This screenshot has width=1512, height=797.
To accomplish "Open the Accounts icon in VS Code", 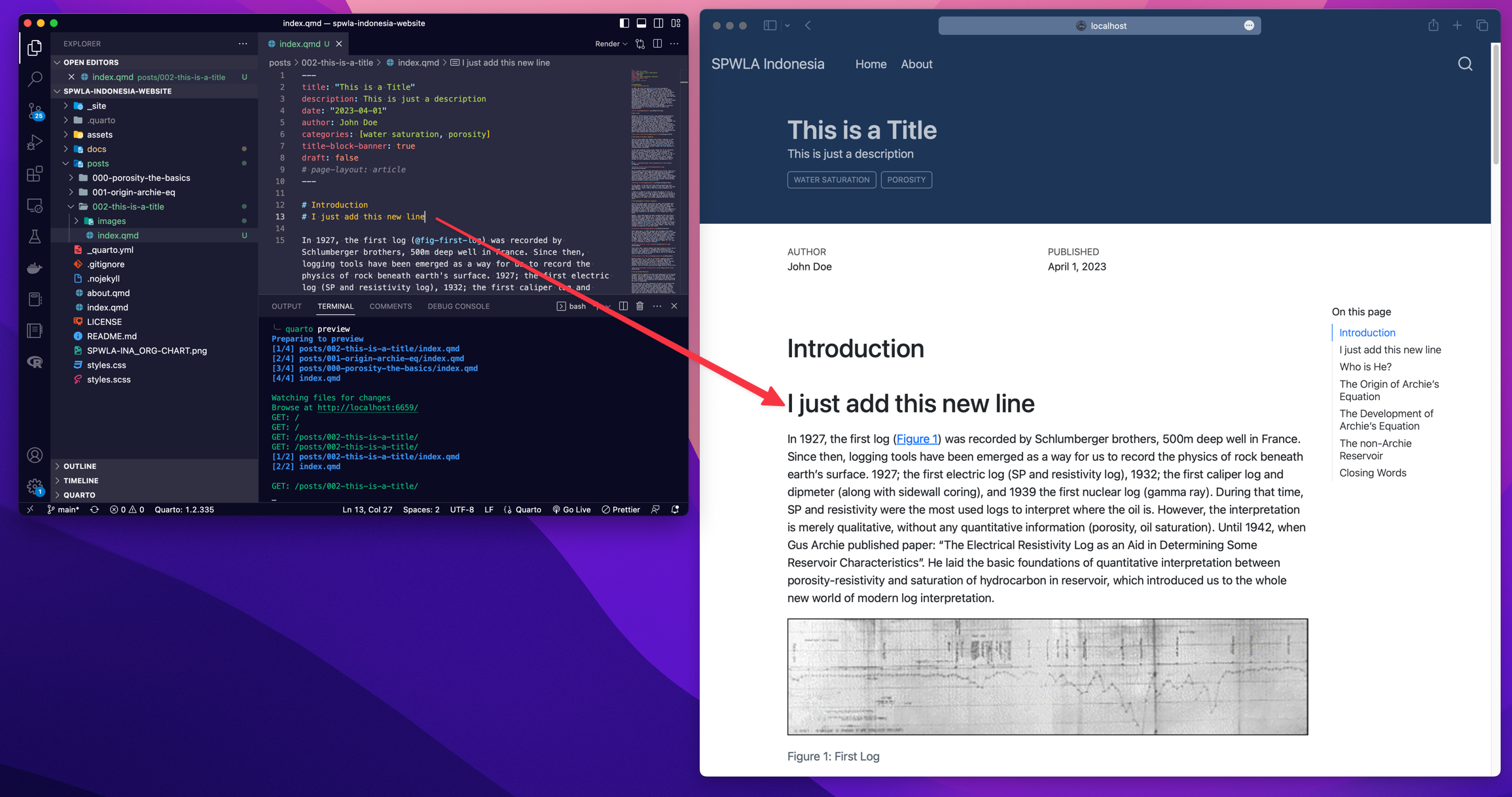I will pos(35,455).
